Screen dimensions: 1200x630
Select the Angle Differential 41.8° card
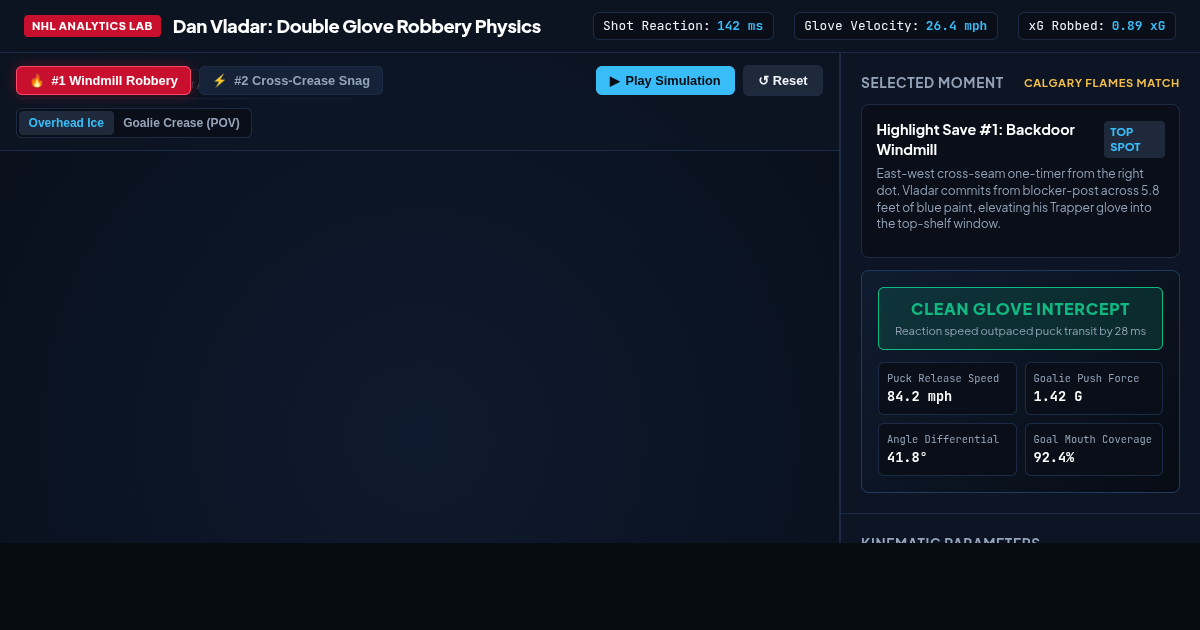947,449
